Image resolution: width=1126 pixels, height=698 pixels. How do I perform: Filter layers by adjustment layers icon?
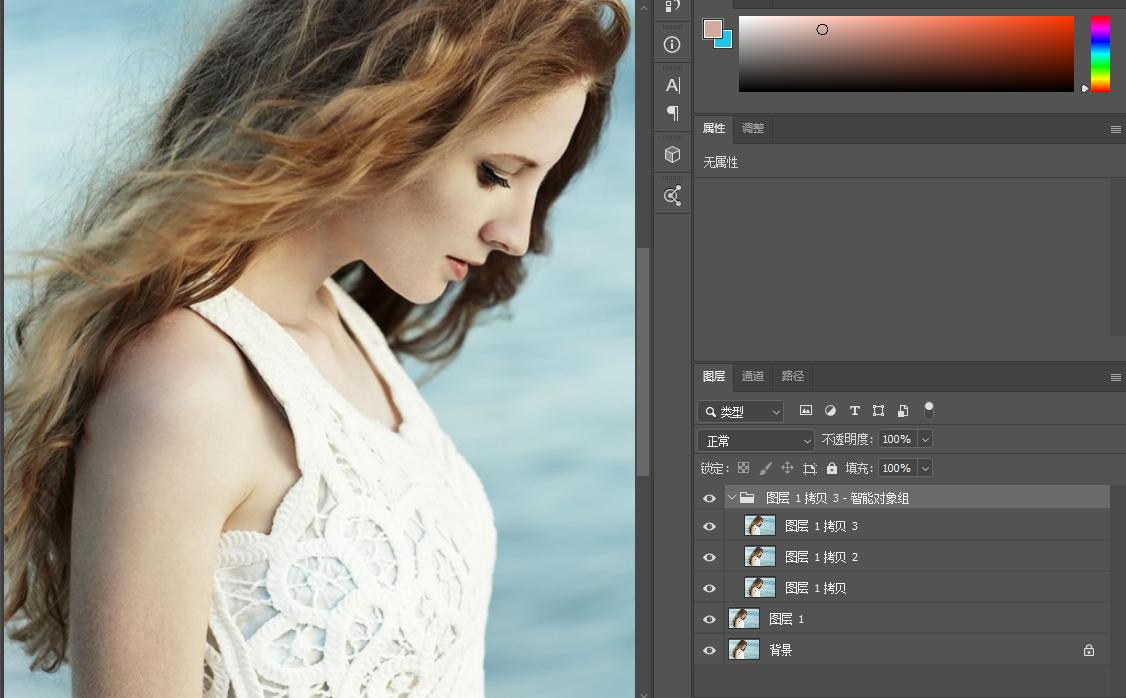(830, 410)
